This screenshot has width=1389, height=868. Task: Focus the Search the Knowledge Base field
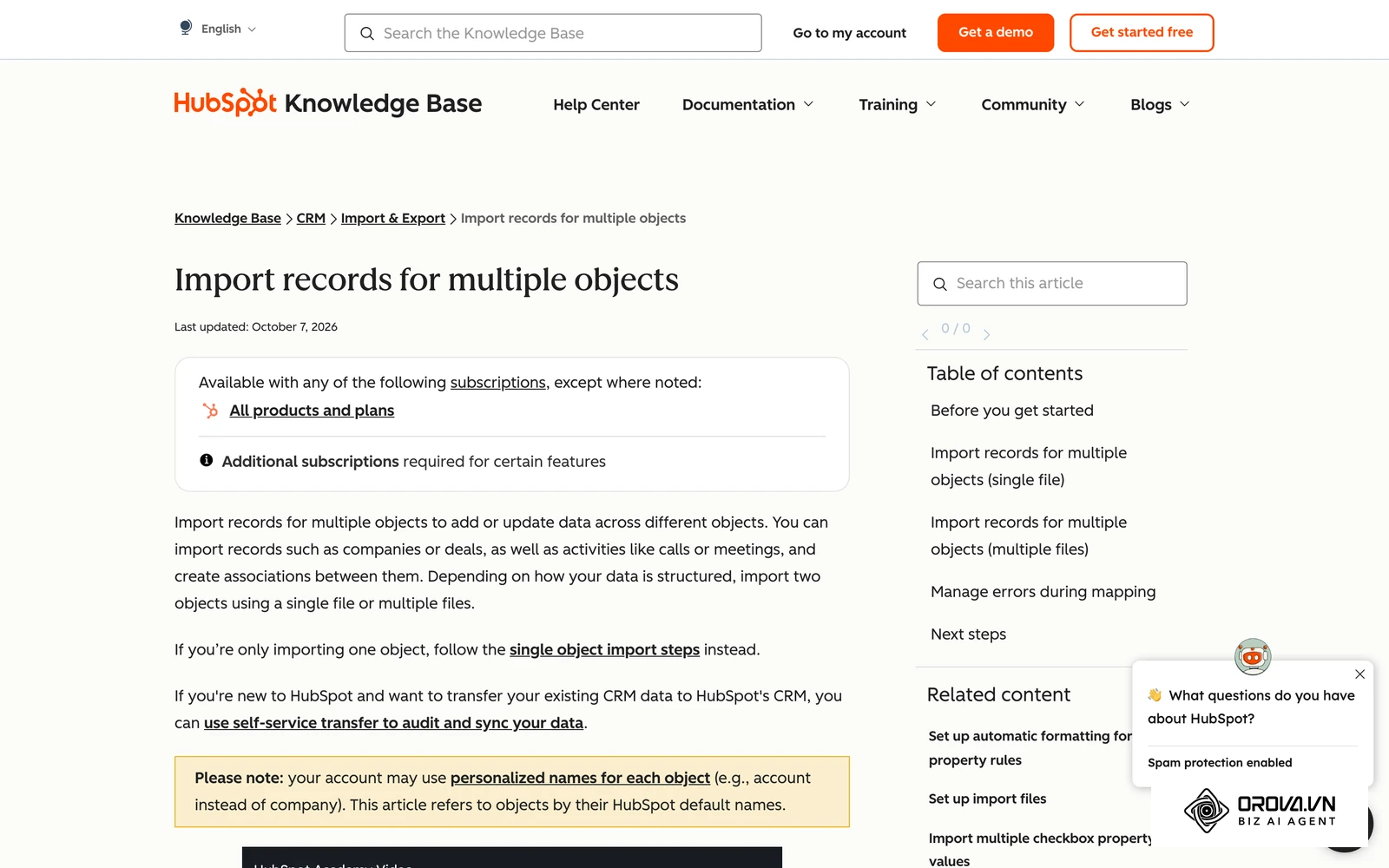(553, 33)
